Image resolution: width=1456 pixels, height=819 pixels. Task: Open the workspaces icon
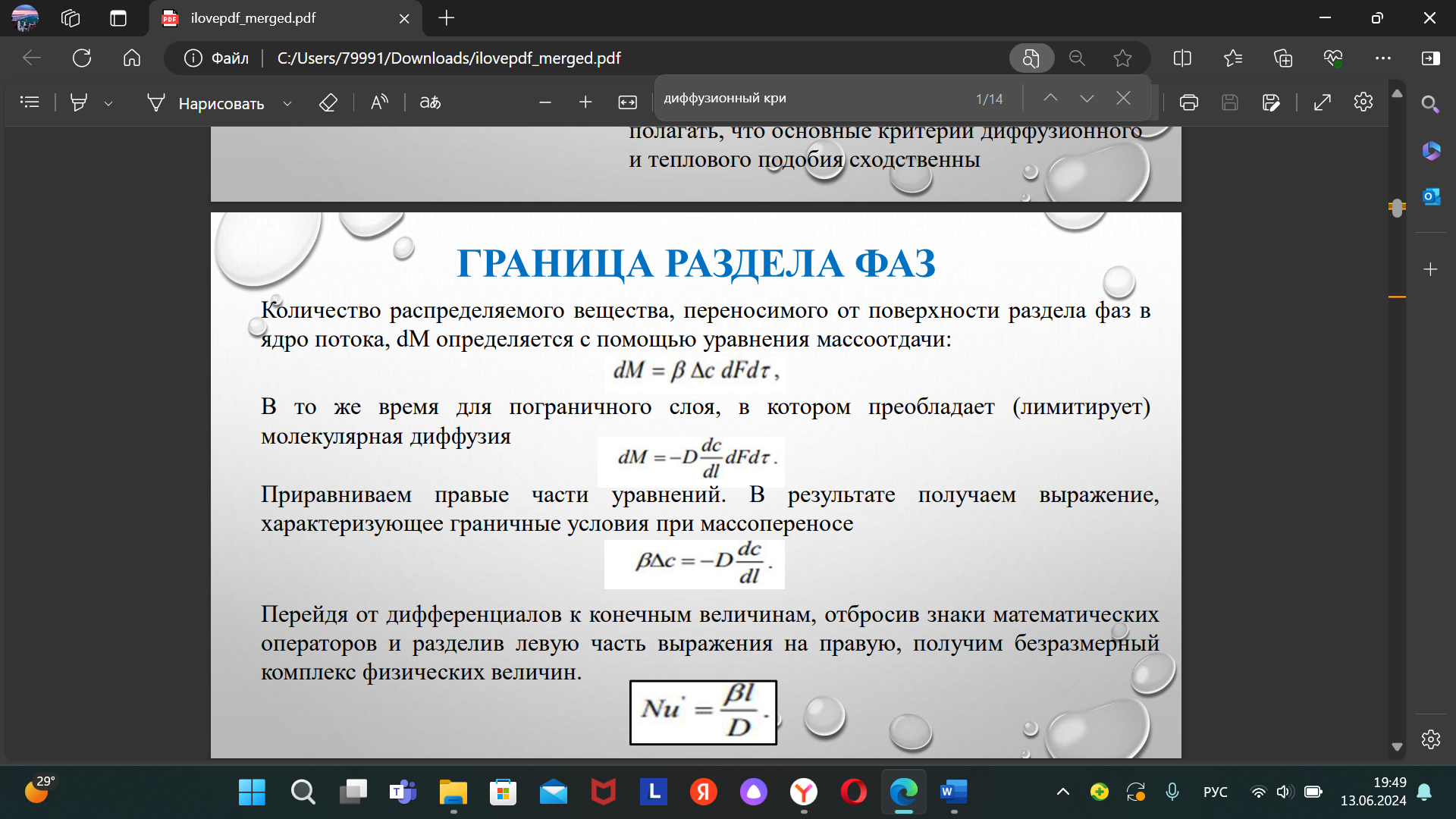(71, 18)
